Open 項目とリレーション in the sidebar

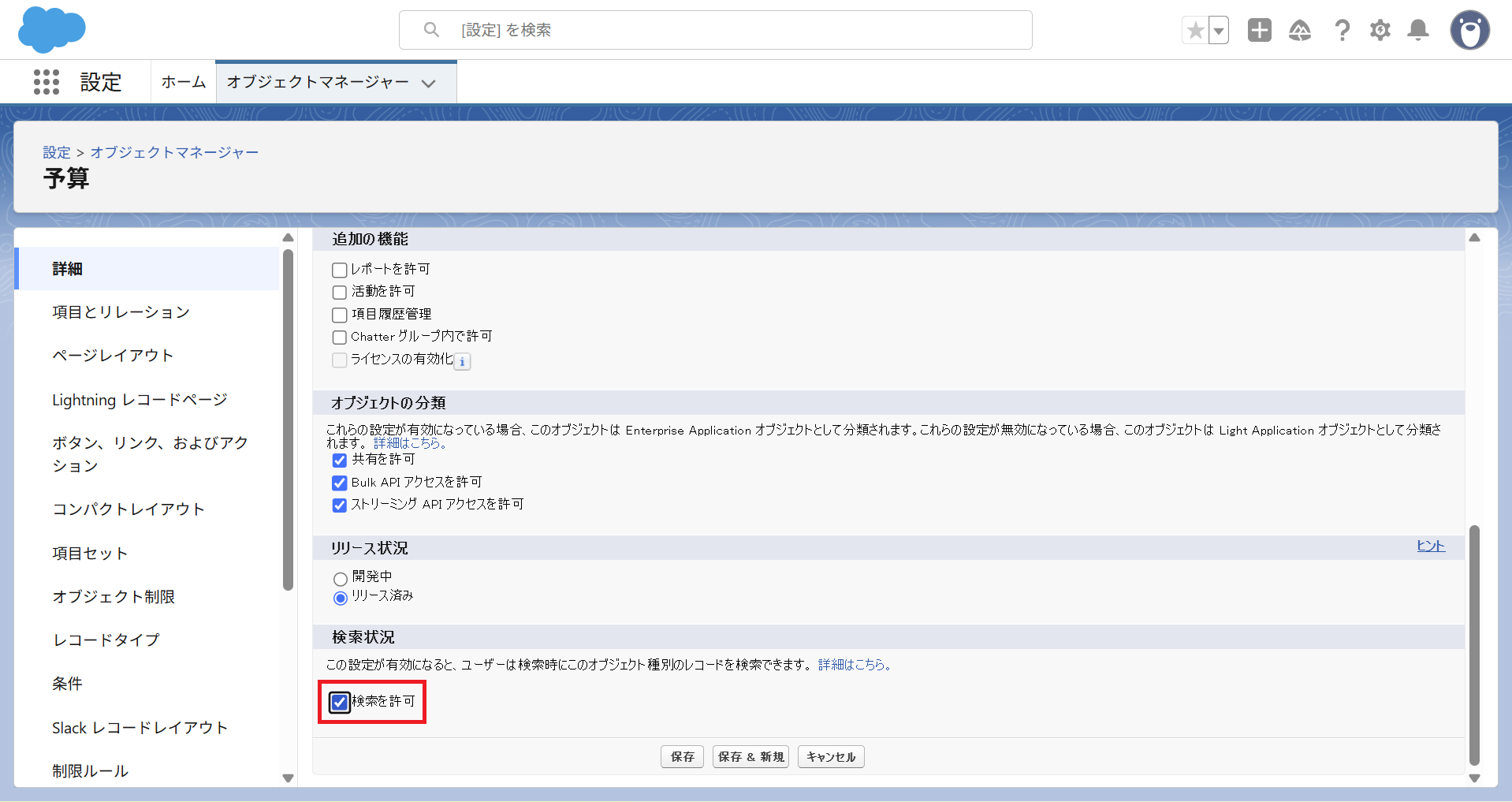pyautogui.click(x=121, y=312)
